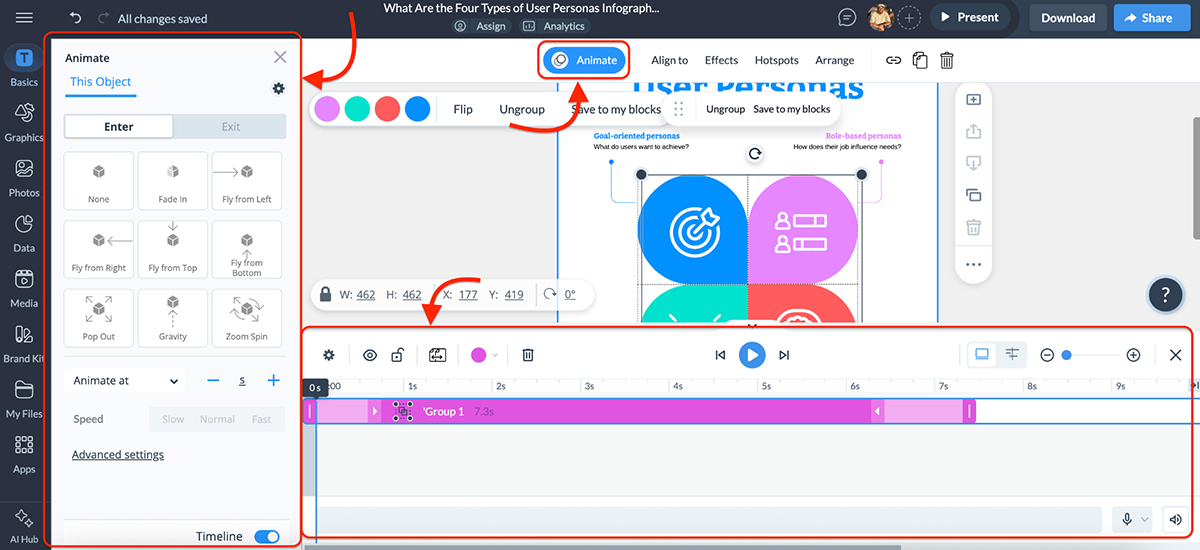The width and height of the screenshot is (1200, 550).
Task: Toggle the size lock next to W
Action: pos(325,294)
